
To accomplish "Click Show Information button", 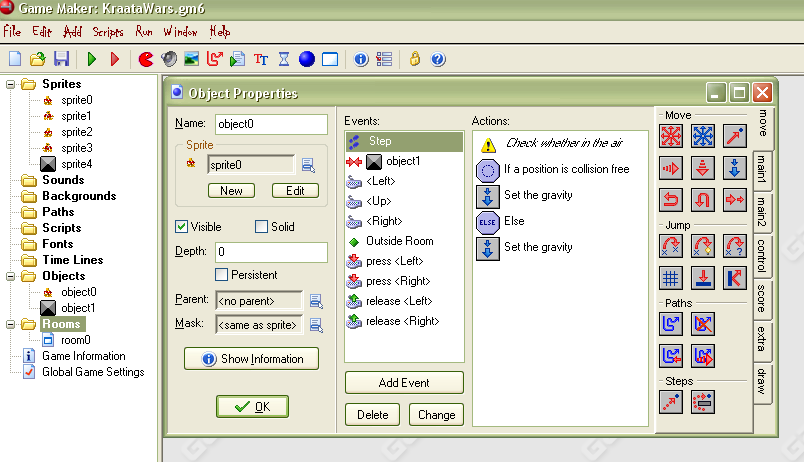I will pyautogui.click(x=251, y=359).
